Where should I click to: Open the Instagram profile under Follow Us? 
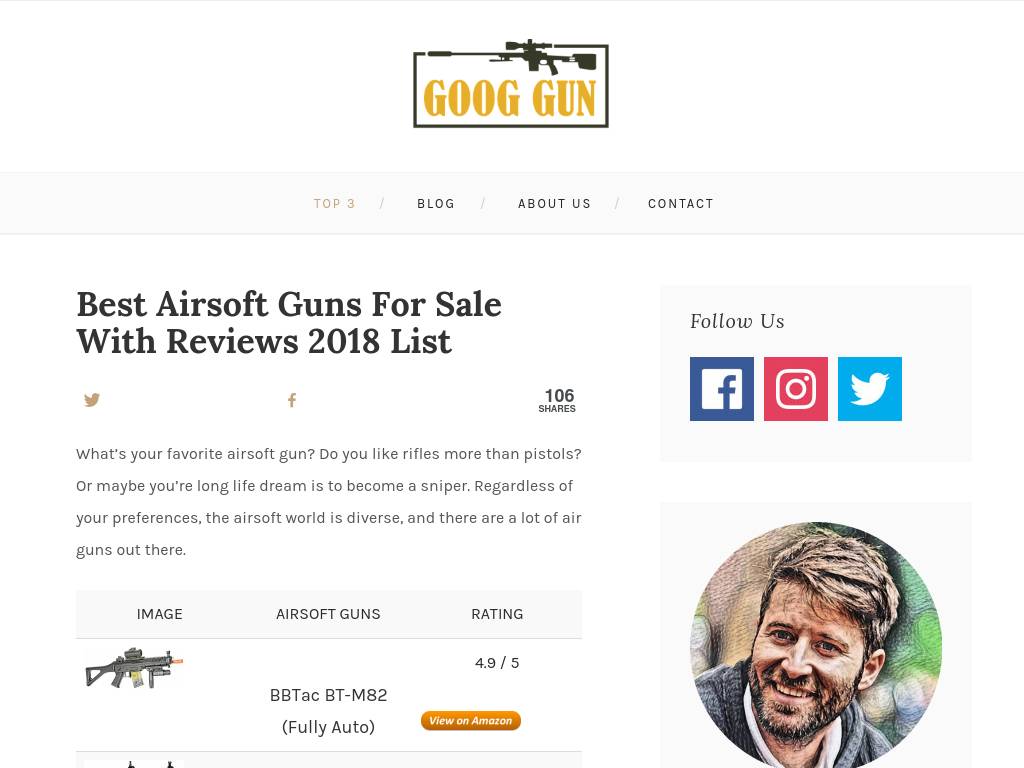(795, 389)
